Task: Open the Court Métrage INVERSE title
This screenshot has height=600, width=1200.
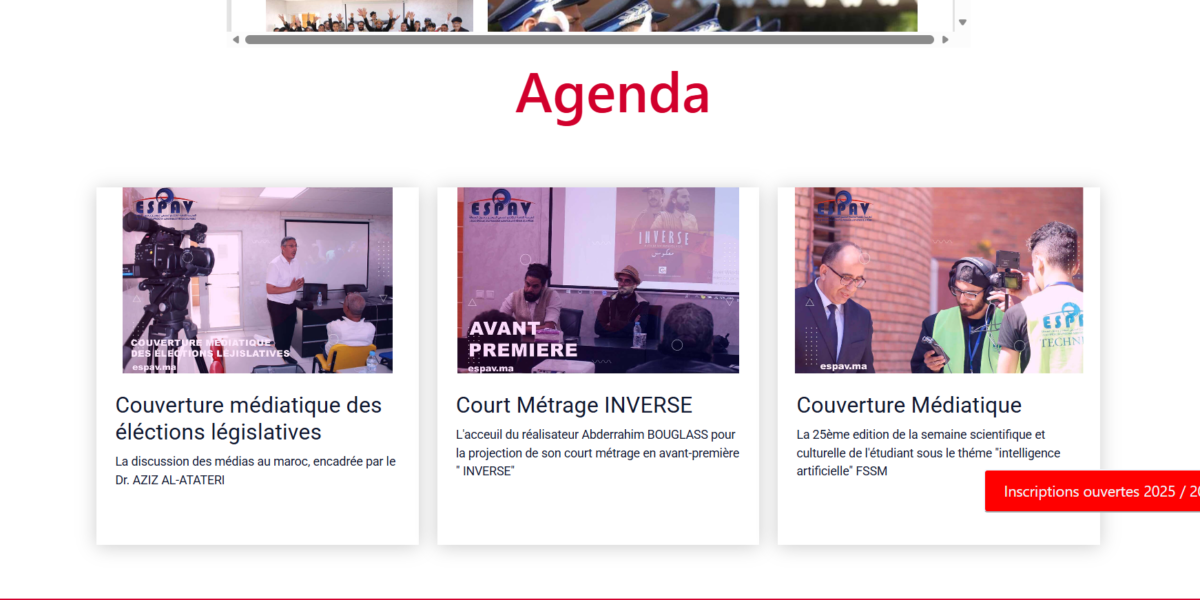Action: pyautogui.click(x=574, y=405)
